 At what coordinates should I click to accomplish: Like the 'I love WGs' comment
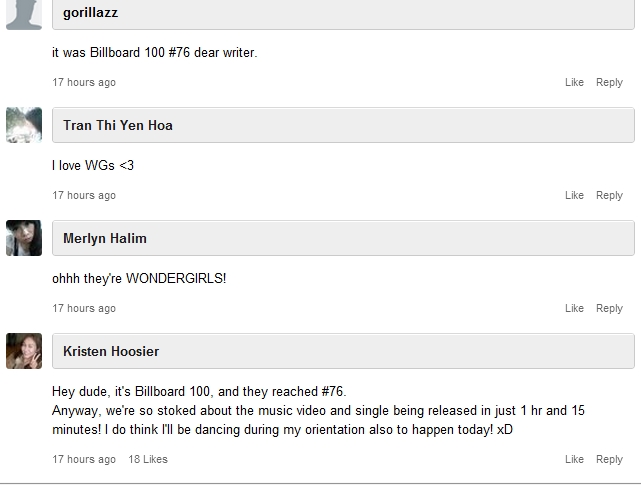tap(574, 195)
